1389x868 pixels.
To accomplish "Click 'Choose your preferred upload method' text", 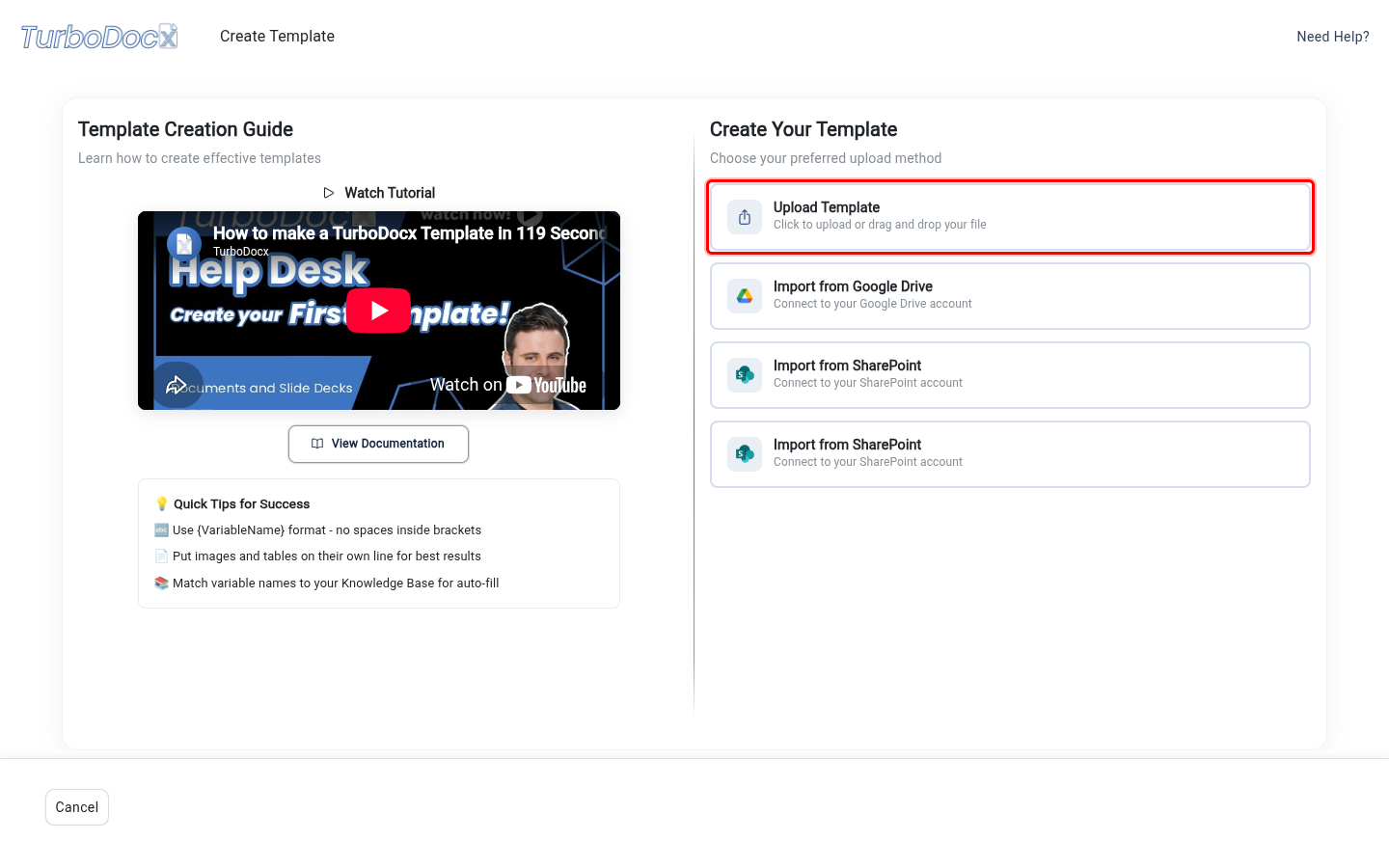I will click(x=826, y=158).
